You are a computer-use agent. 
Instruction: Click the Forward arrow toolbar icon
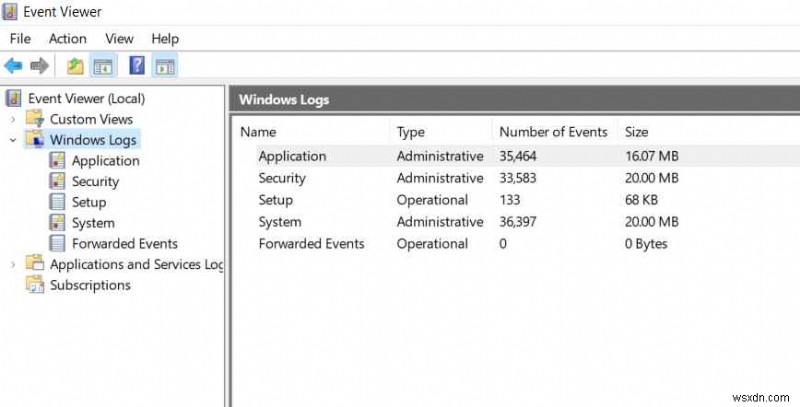[x=39, y=66]
